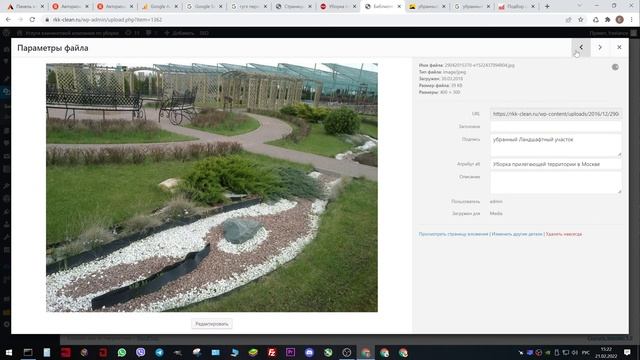This screenshot has width=640, height=360.
Task: Edit the caption 'убранный Ландшафтный участок'
Action: coord(556,145)
